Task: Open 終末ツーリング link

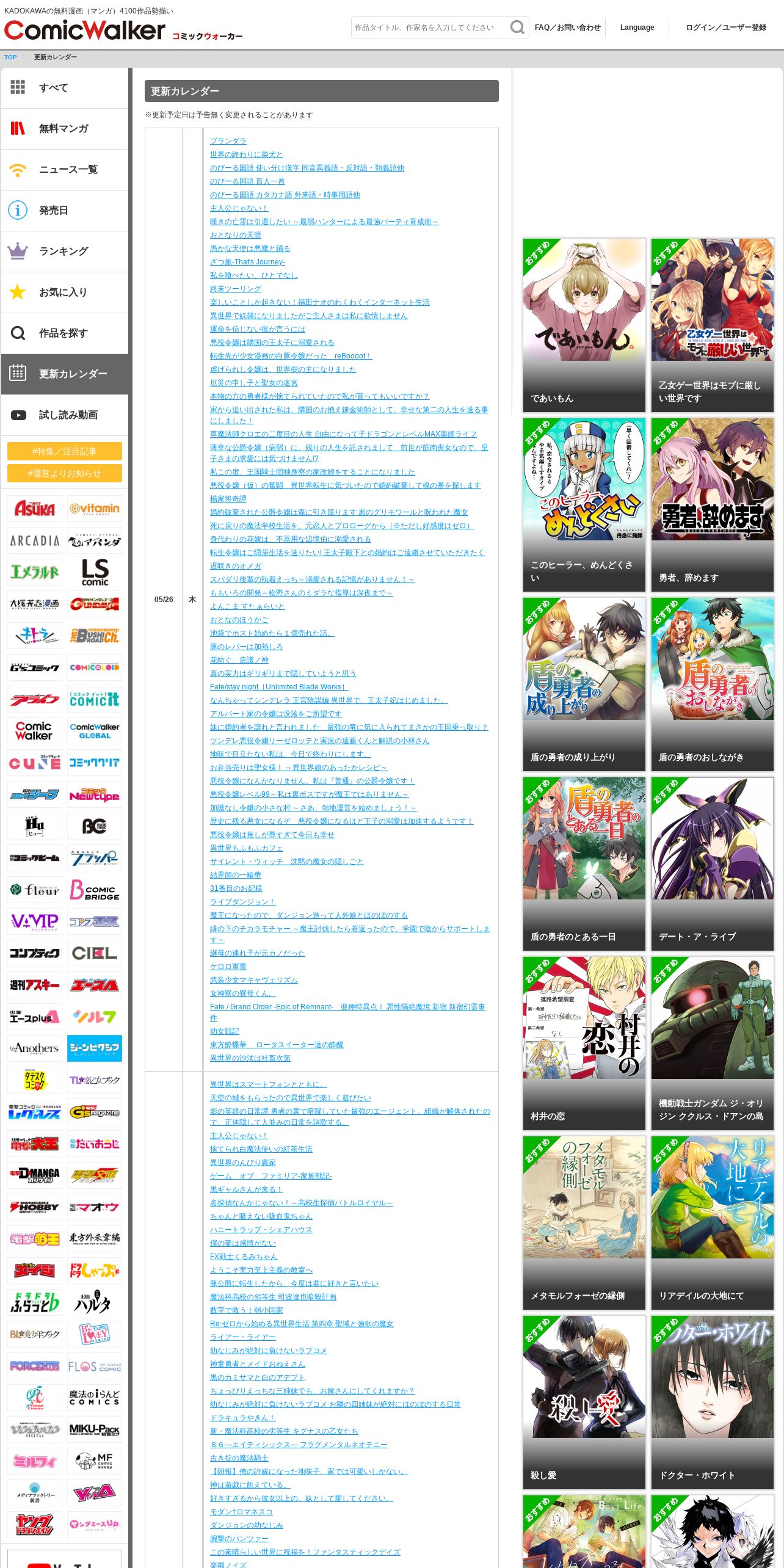Action: point(235,289)
